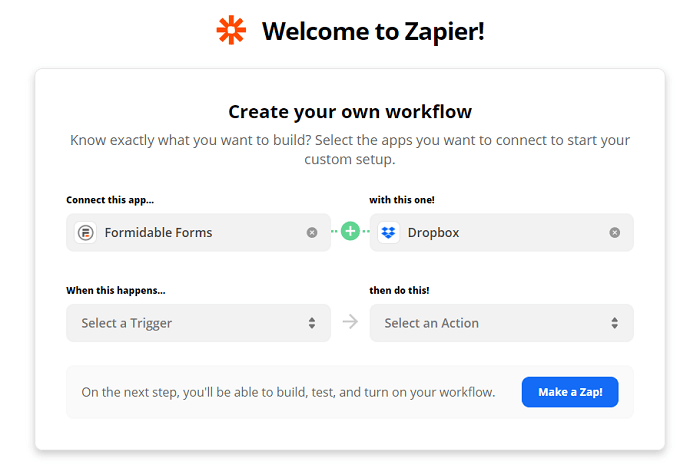
Task: Click the 'Welcome to Zapier!' heading
Action: coord(373,31)
